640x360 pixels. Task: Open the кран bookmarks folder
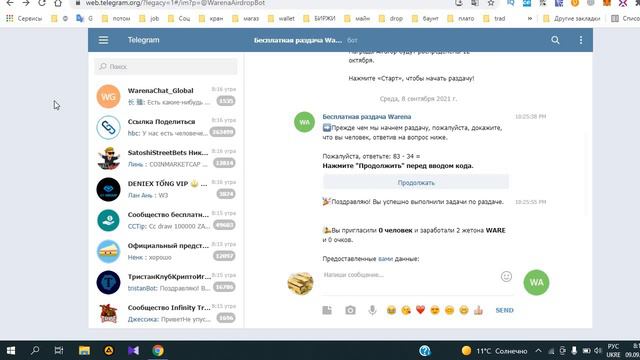[x=211, y=18]
